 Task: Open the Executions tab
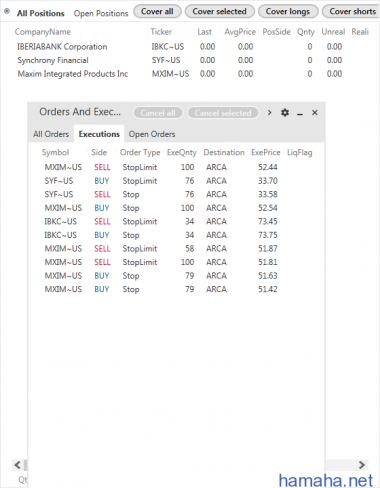[x=99, y=134]
